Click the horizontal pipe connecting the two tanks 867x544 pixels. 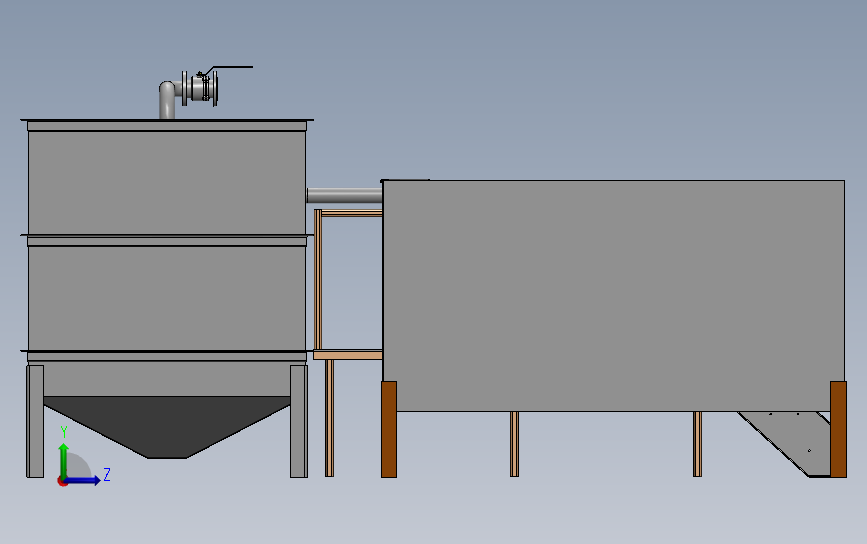coord(344,195)
